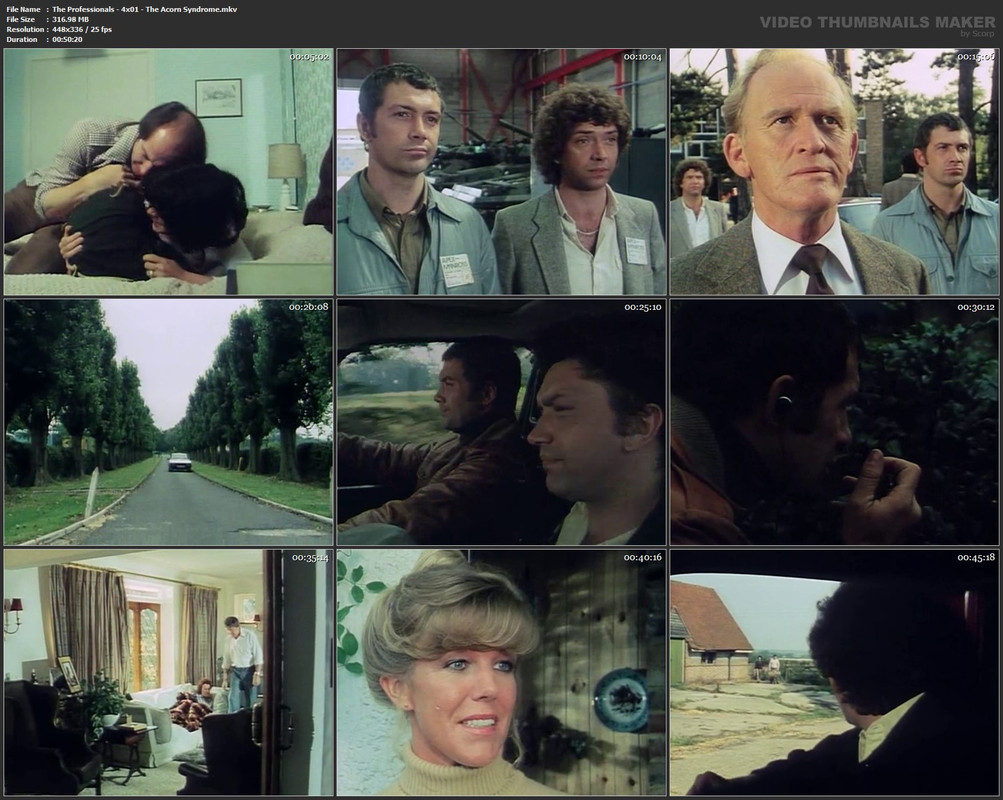Select the thumbnail stamped 00:15:06
The image size is (1003, 800).
coord(834,172)
